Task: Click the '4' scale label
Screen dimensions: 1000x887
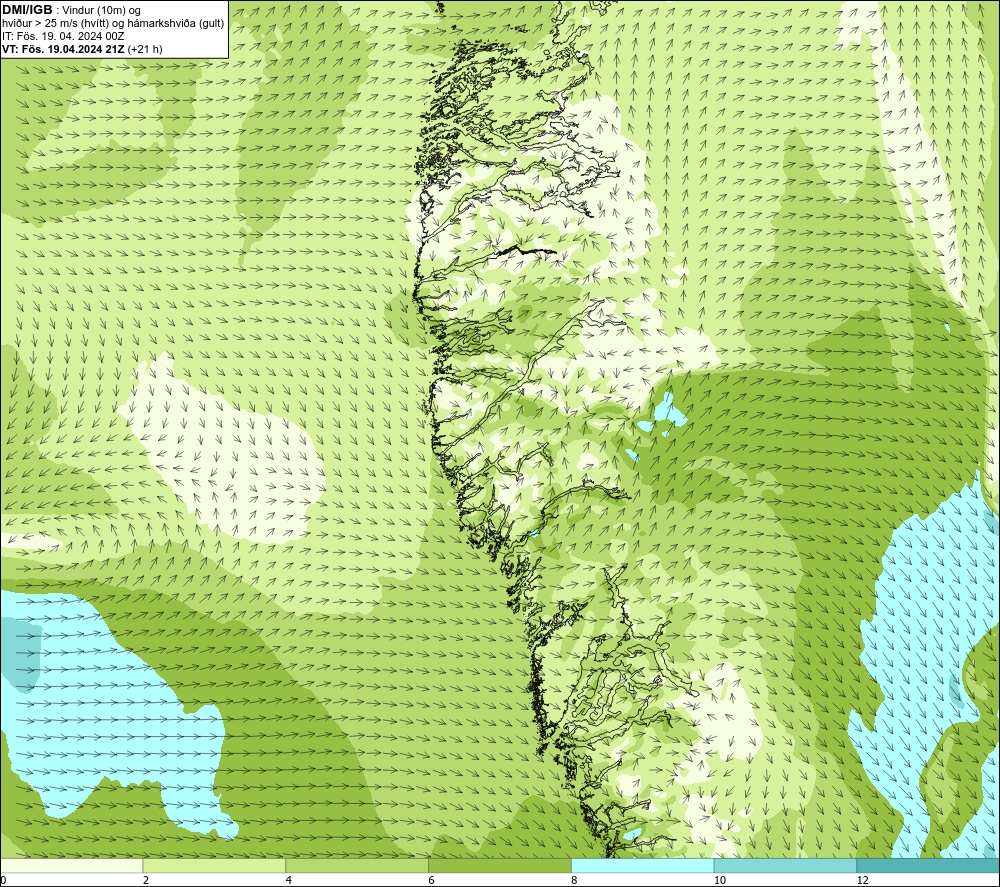Action: pos(289,880)
